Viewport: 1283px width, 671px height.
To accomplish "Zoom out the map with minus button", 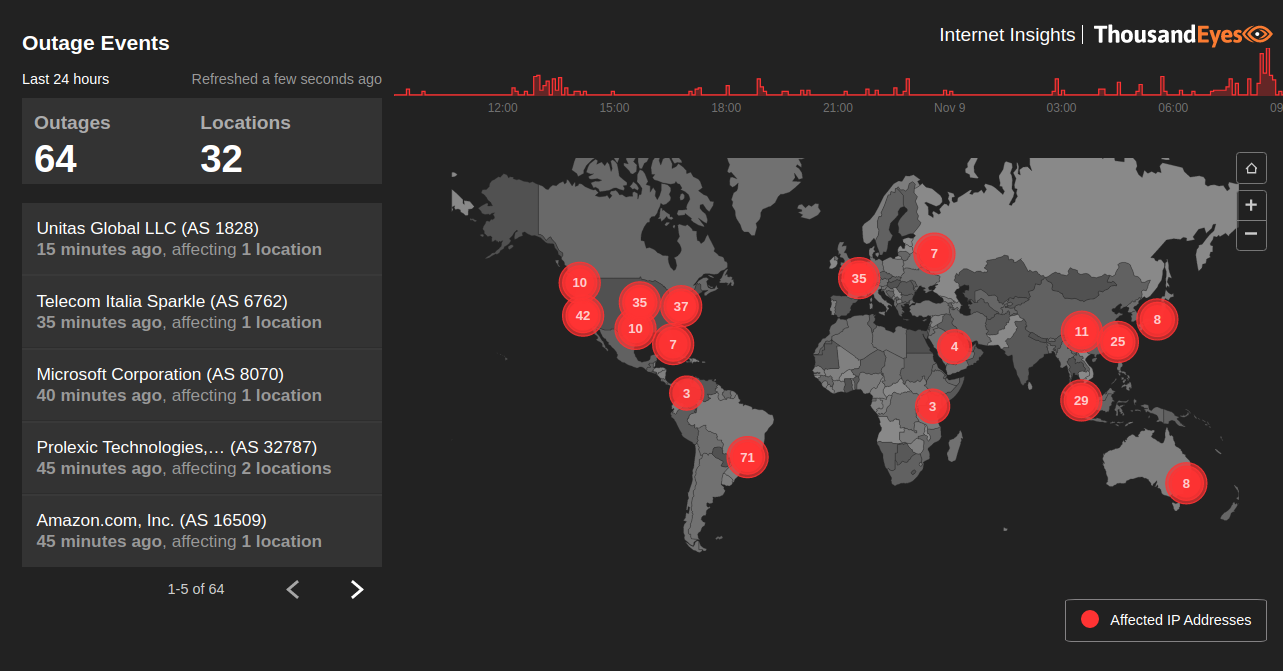I will (x=1251, y=235).
